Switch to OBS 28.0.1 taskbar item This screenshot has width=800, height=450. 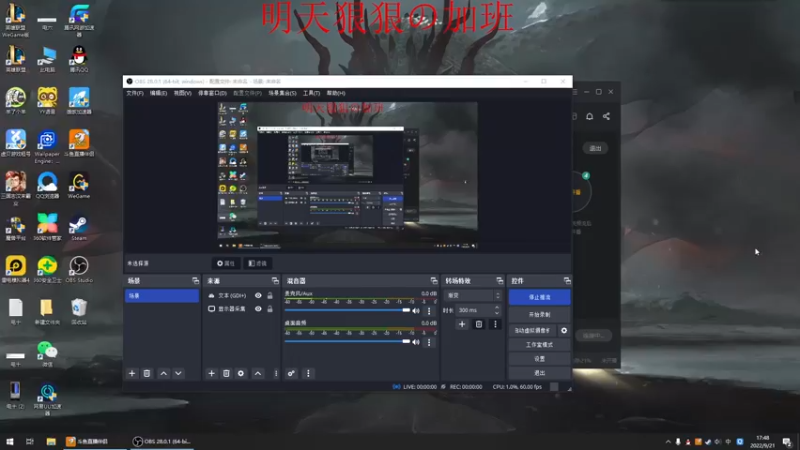point(161,441)
